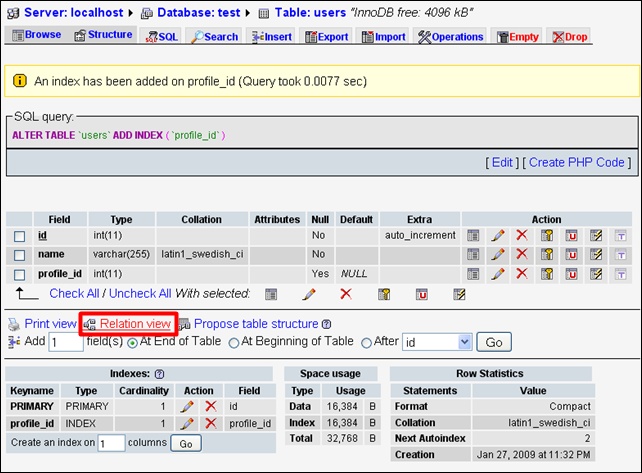Viewport: 642px width, 473px height.
Task: Add index on name field
Action: (596, 254)
